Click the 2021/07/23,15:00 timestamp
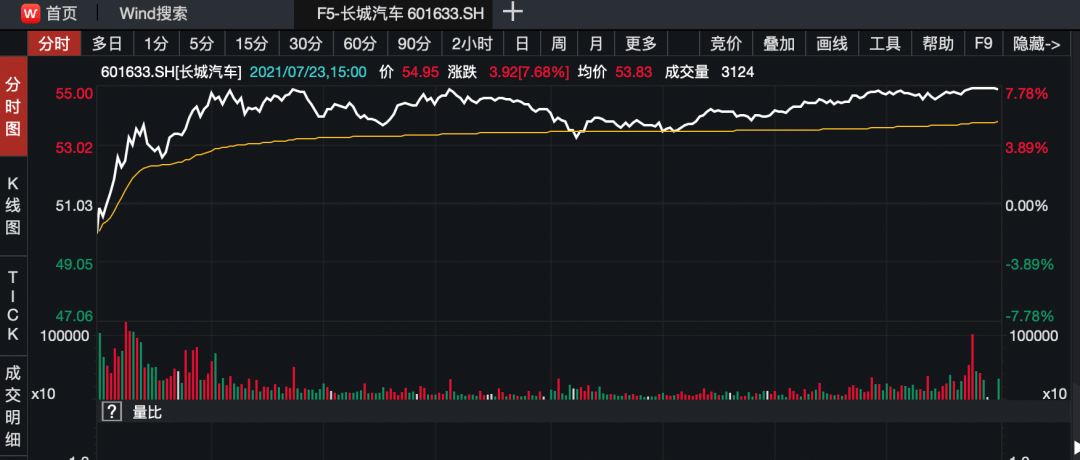 point(308,72)
